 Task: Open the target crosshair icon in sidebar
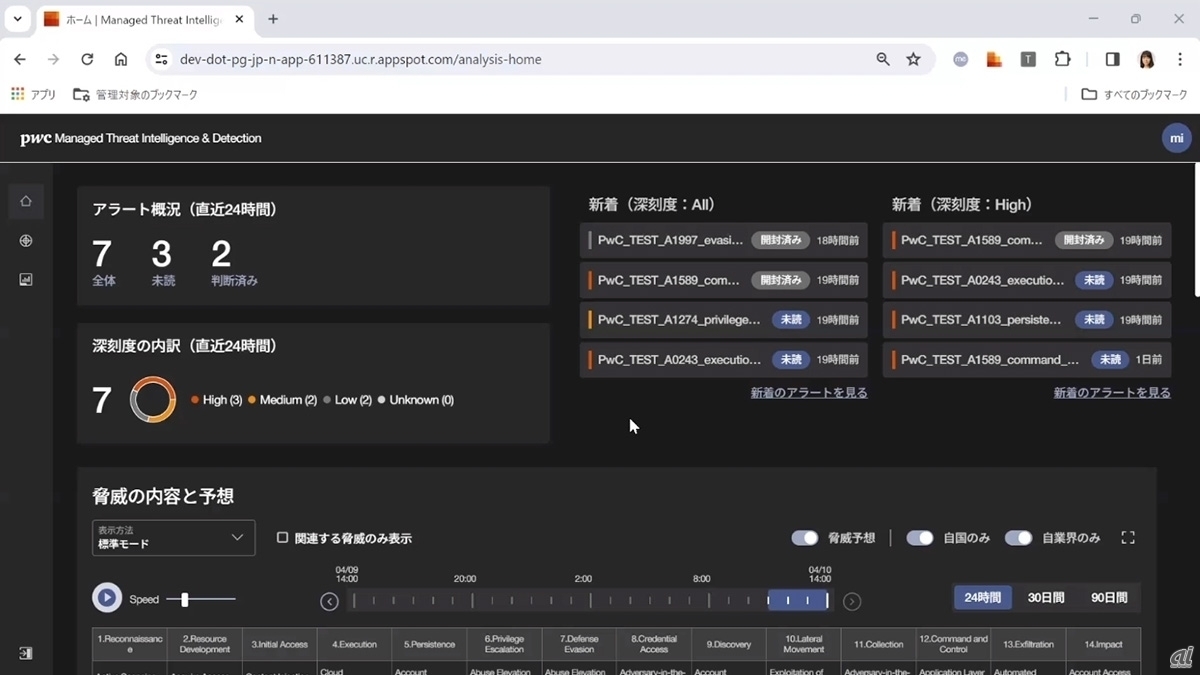coord(26,241)
